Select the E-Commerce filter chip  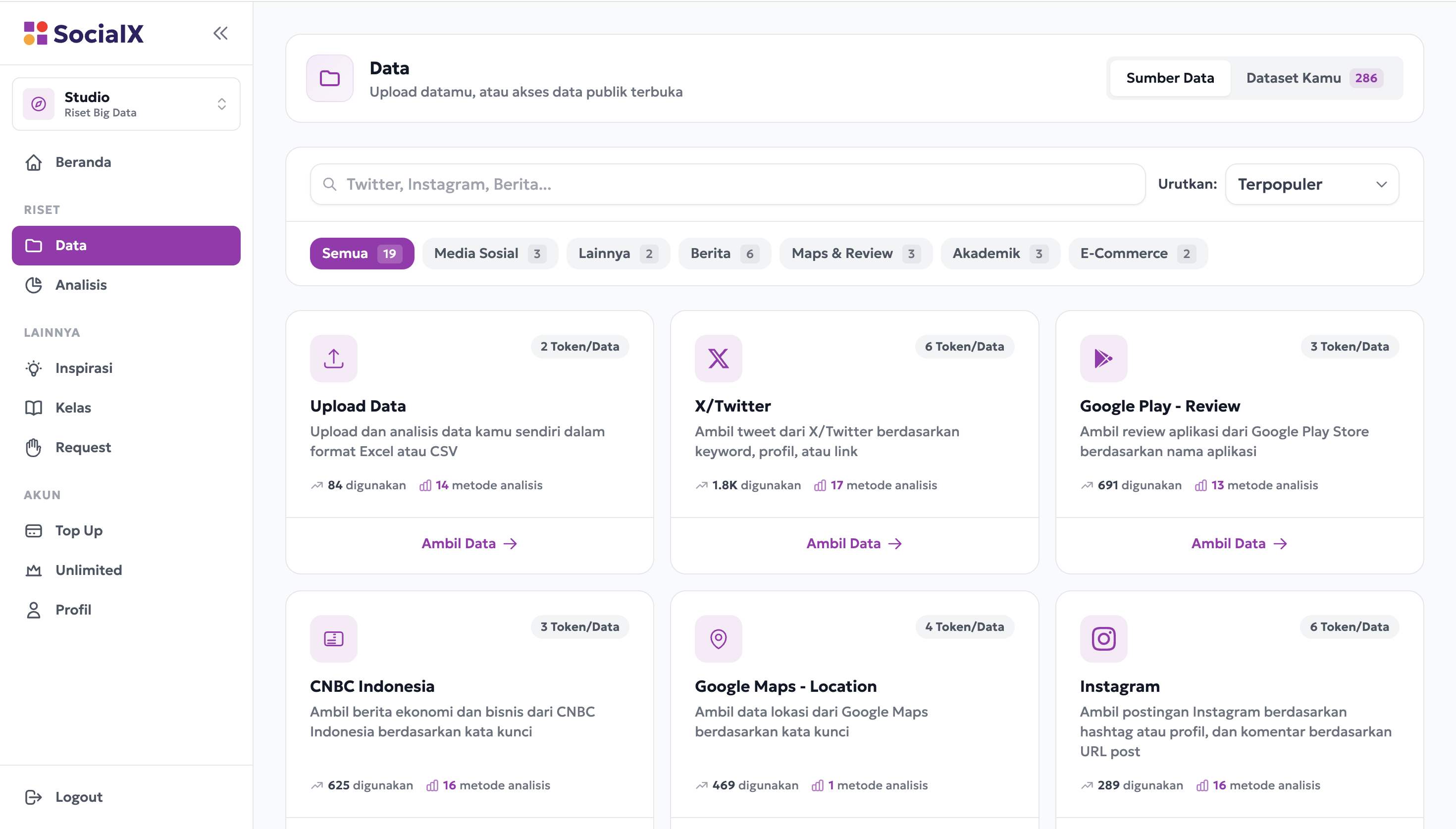pos(1137,254)
